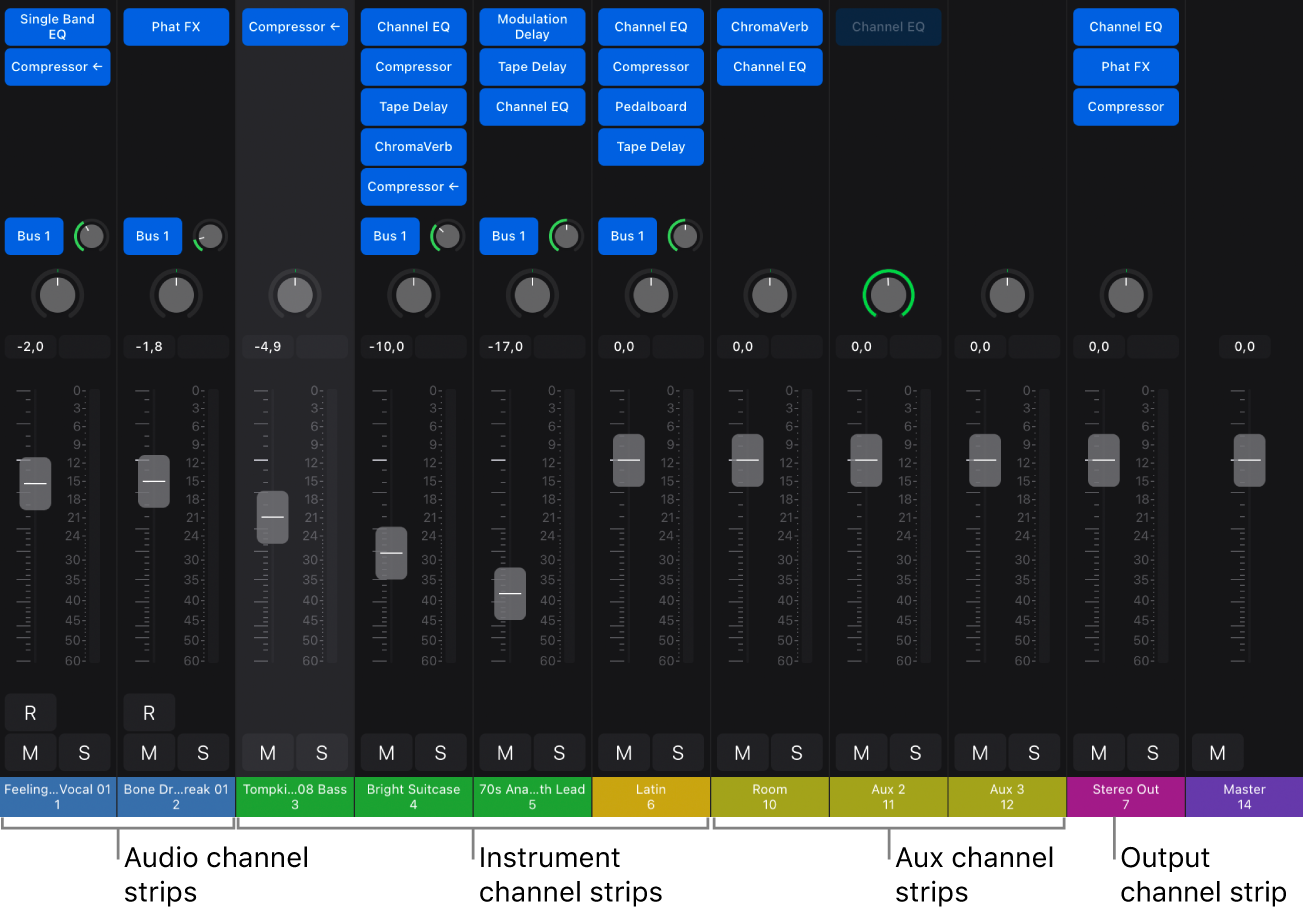Open ChromaVerb on the Room aux strip

pos(770,27)
